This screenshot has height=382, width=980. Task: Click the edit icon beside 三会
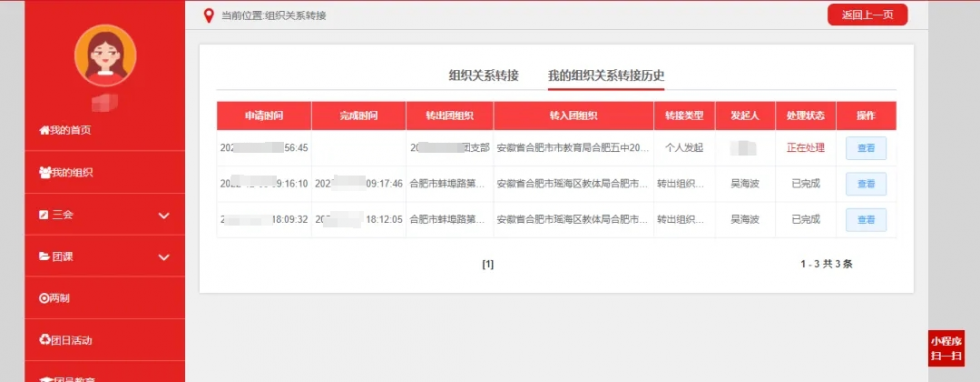(44, 214)
